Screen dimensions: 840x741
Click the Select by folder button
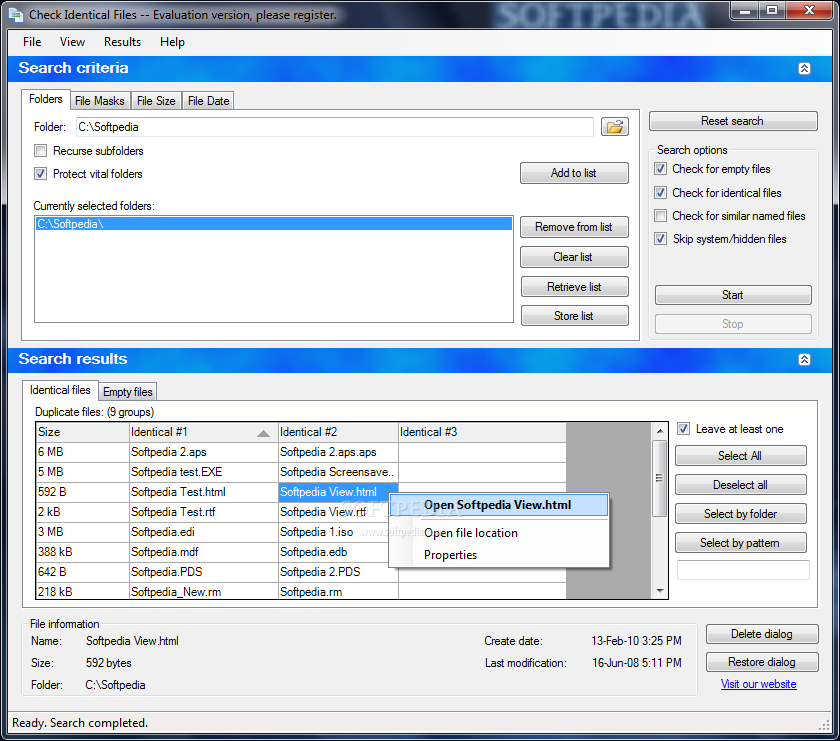[740, 514]
